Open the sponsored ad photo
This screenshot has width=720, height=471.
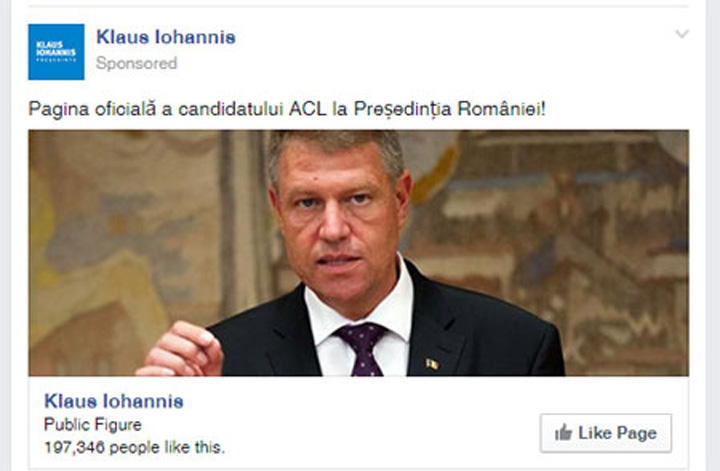pyautogui.click(x=358, y=253)
